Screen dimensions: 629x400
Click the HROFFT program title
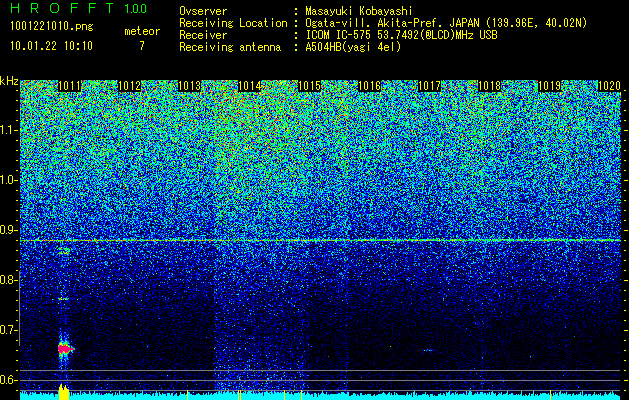(x=62, y=8)
